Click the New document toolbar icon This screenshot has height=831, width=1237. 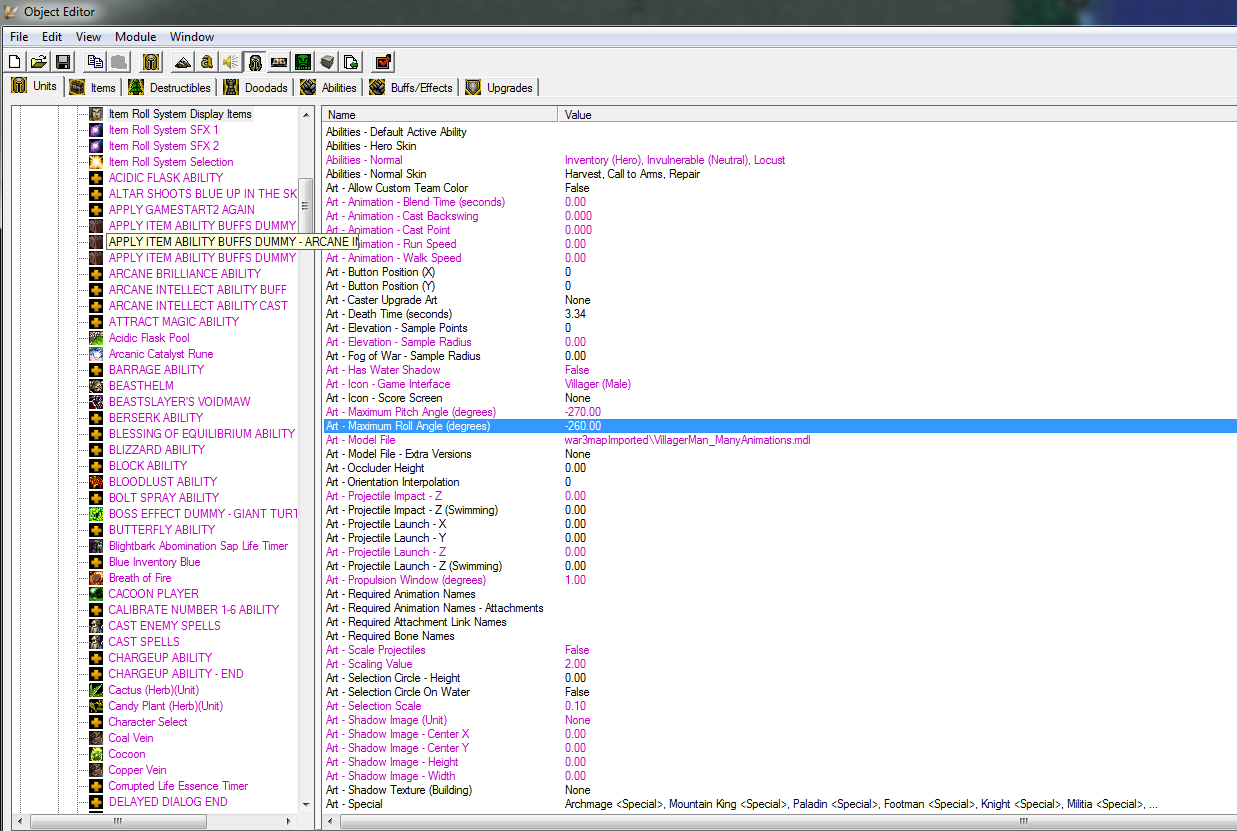(x=16, y=62)
